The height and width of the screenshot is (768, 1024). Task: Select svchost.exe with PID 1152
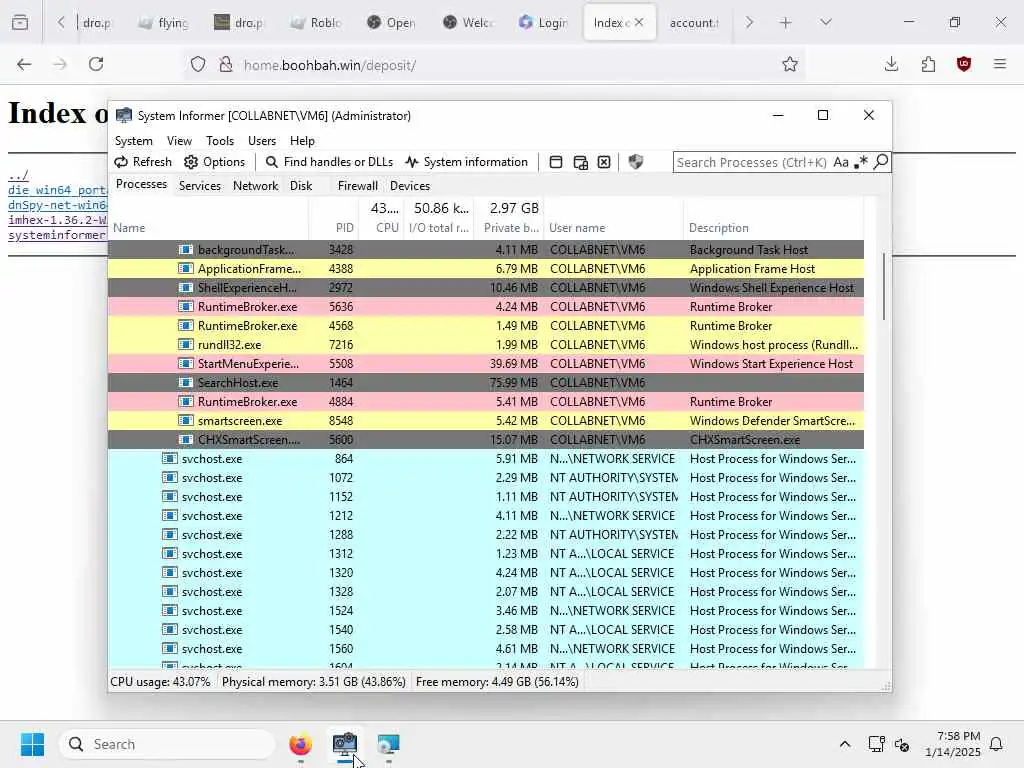(x=486, y=497)
